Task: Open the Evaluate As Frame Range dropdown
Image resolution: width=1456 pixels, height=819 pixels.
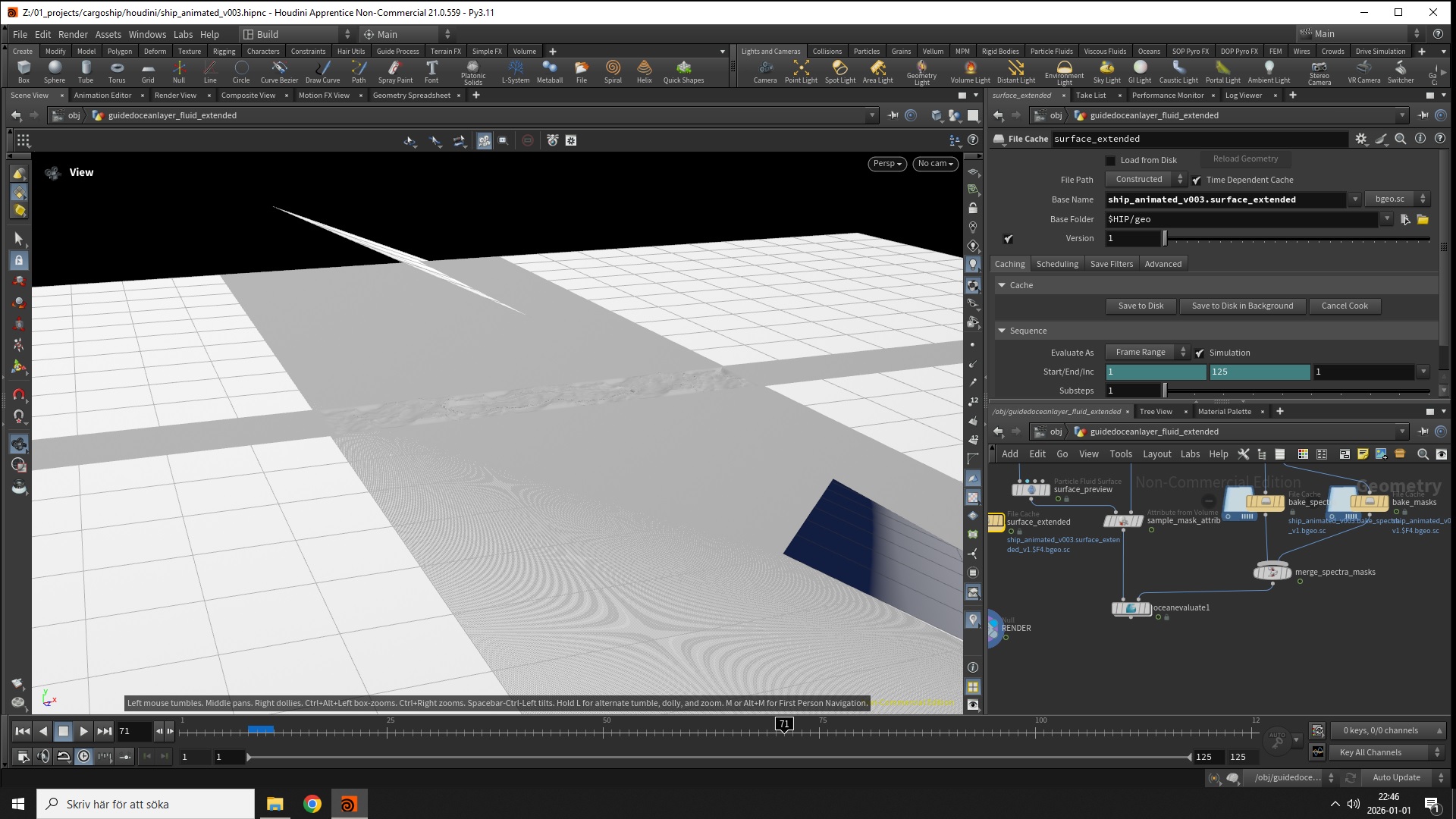Action: 1147,352
